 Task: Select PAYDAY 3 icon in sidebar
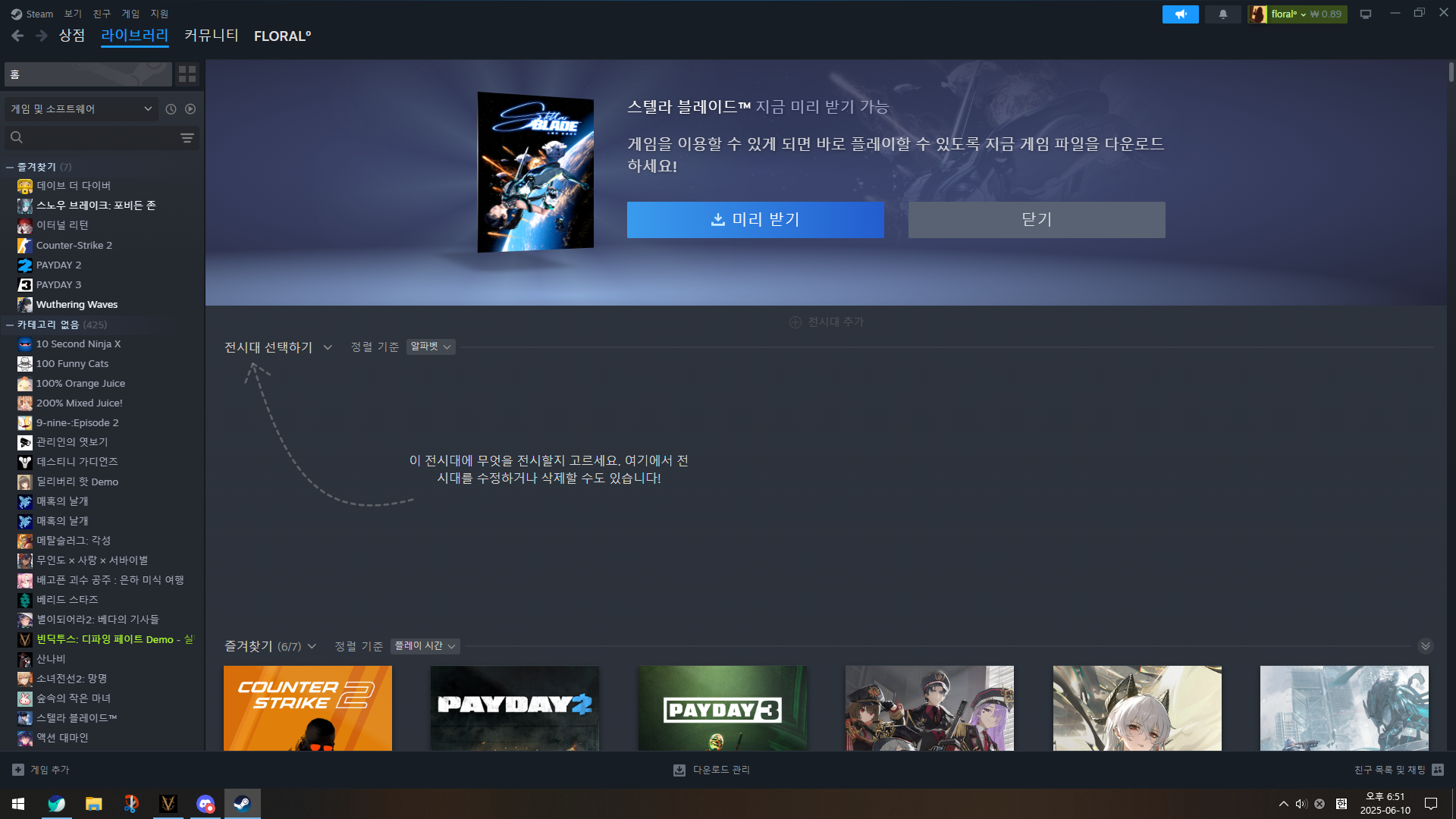(25, 285)
